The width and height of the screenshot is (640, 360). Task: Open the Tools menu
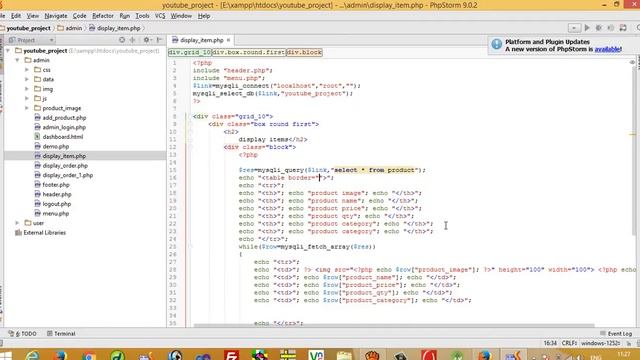[142, 16]
